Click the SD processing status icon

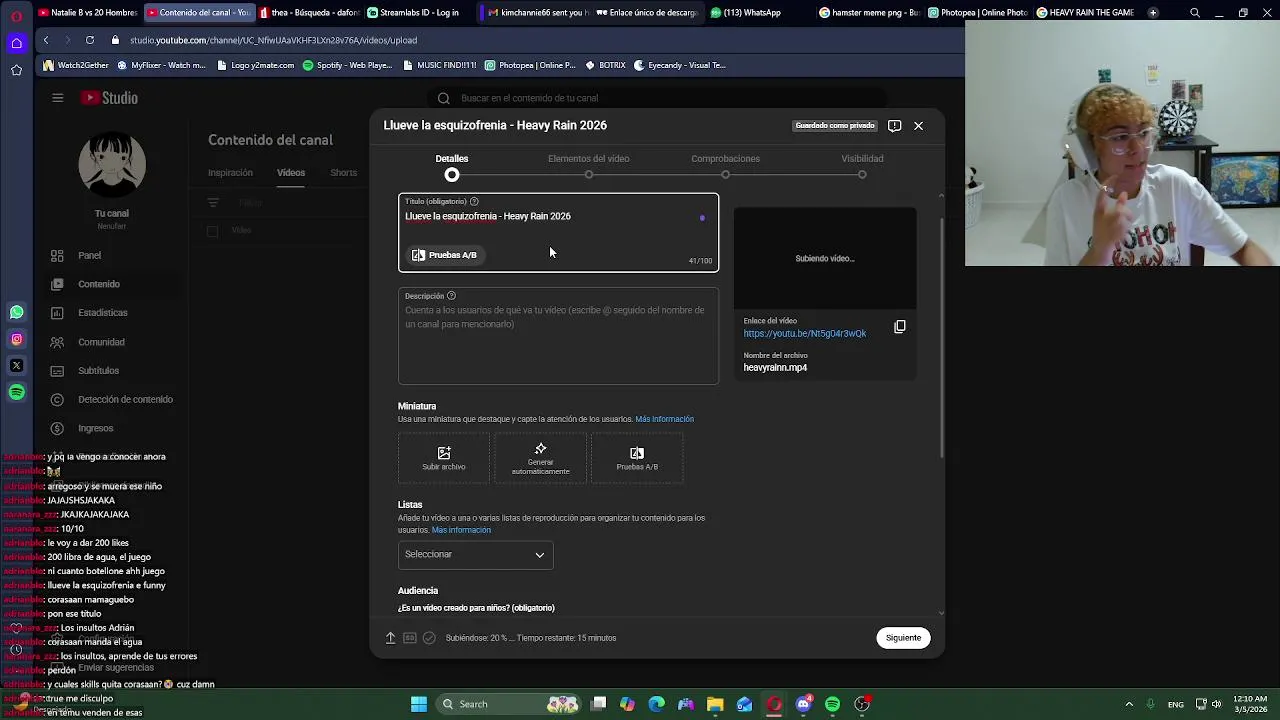[x=410, y=638]
